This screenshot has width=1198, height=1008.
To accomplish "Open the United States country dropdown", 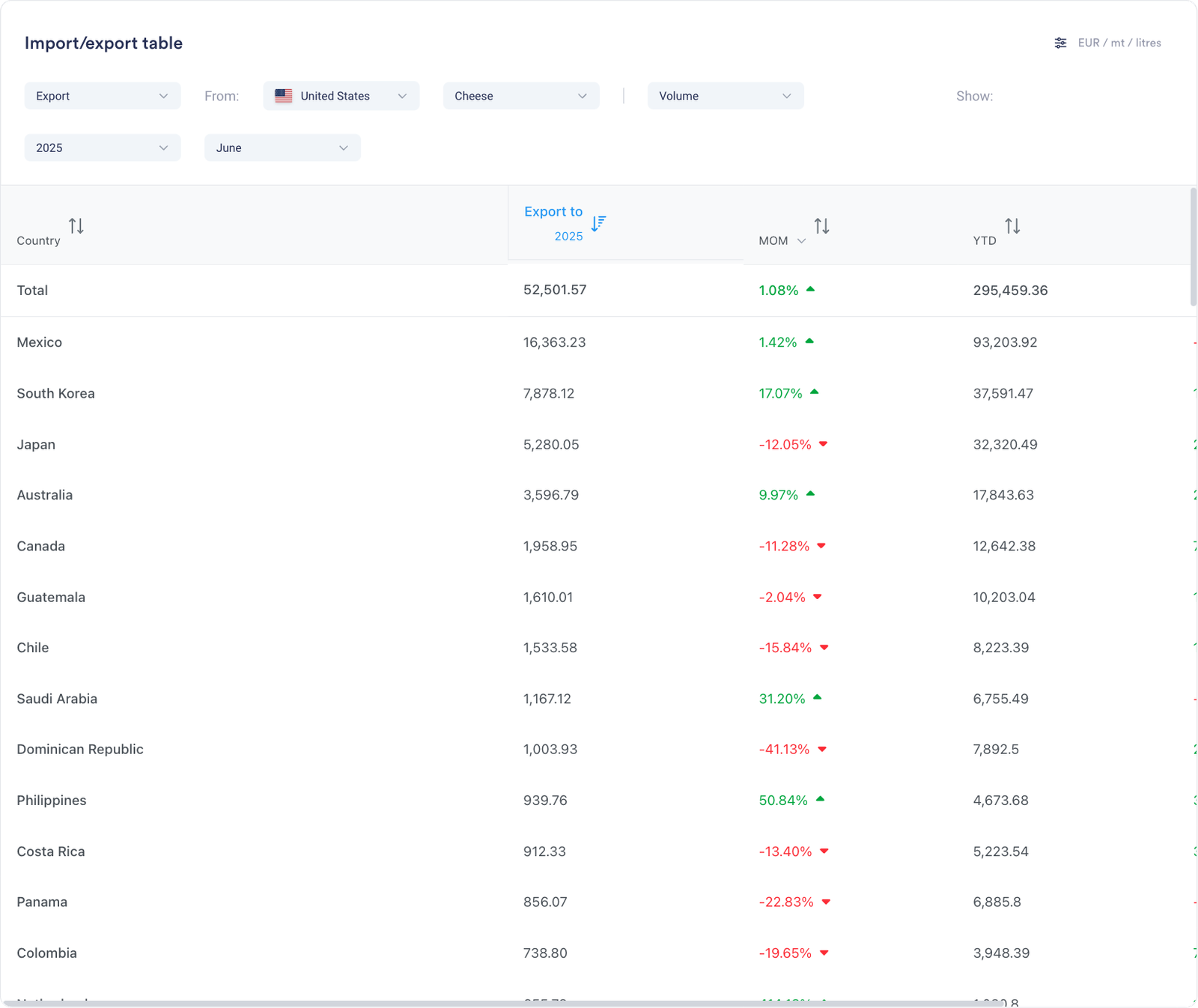I will (x=341, y=96).
